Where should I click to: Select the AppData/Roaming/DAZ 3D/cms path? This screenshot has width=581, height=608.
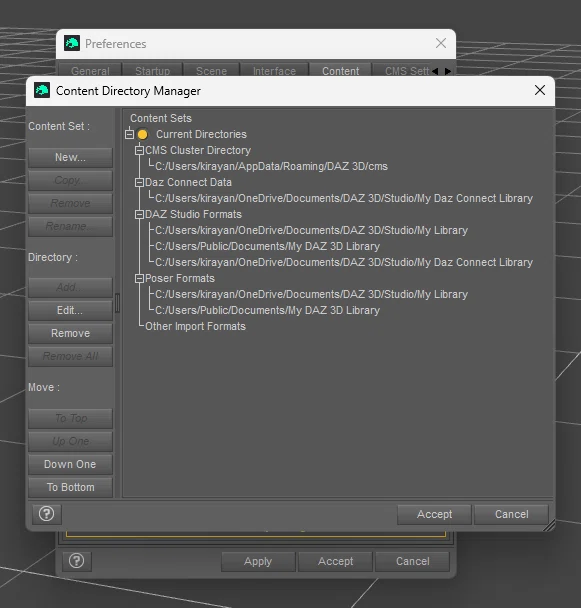pyautogui.click(x=271, y=166)
